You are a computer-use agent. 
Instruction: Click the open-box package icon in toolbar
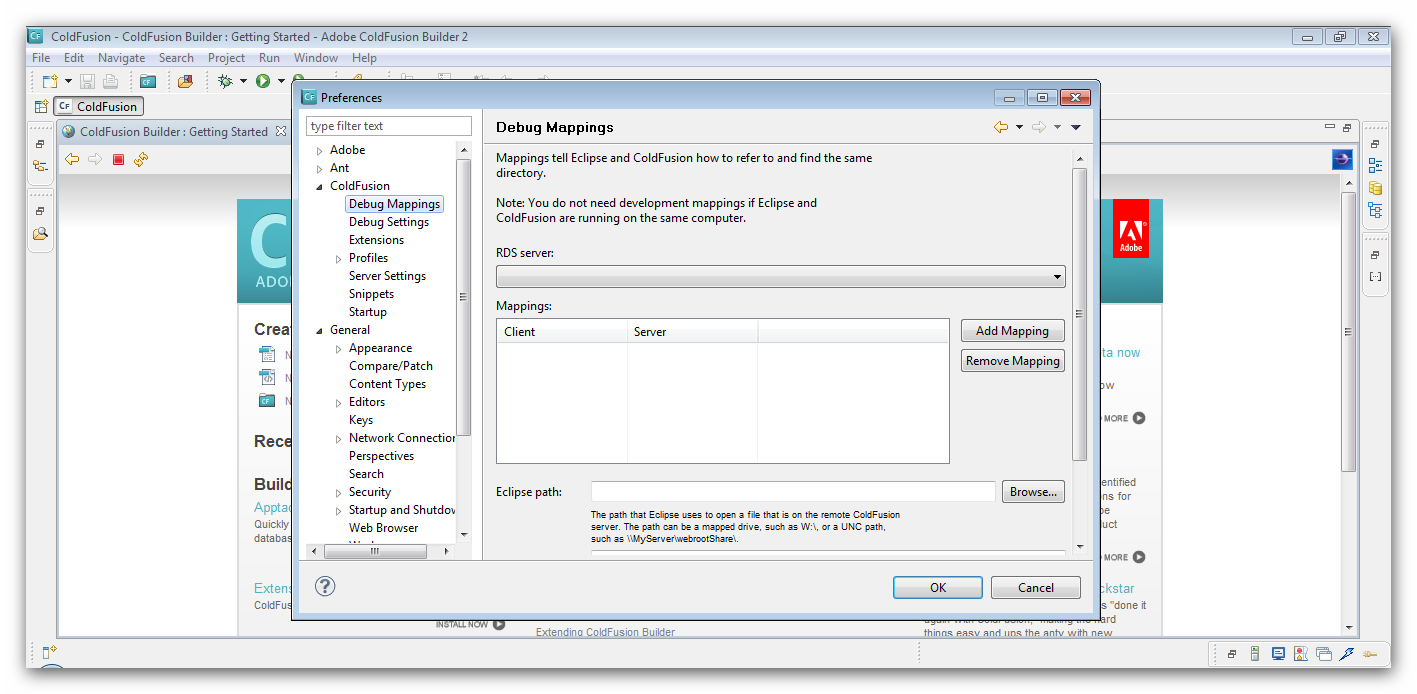(185, 81)
